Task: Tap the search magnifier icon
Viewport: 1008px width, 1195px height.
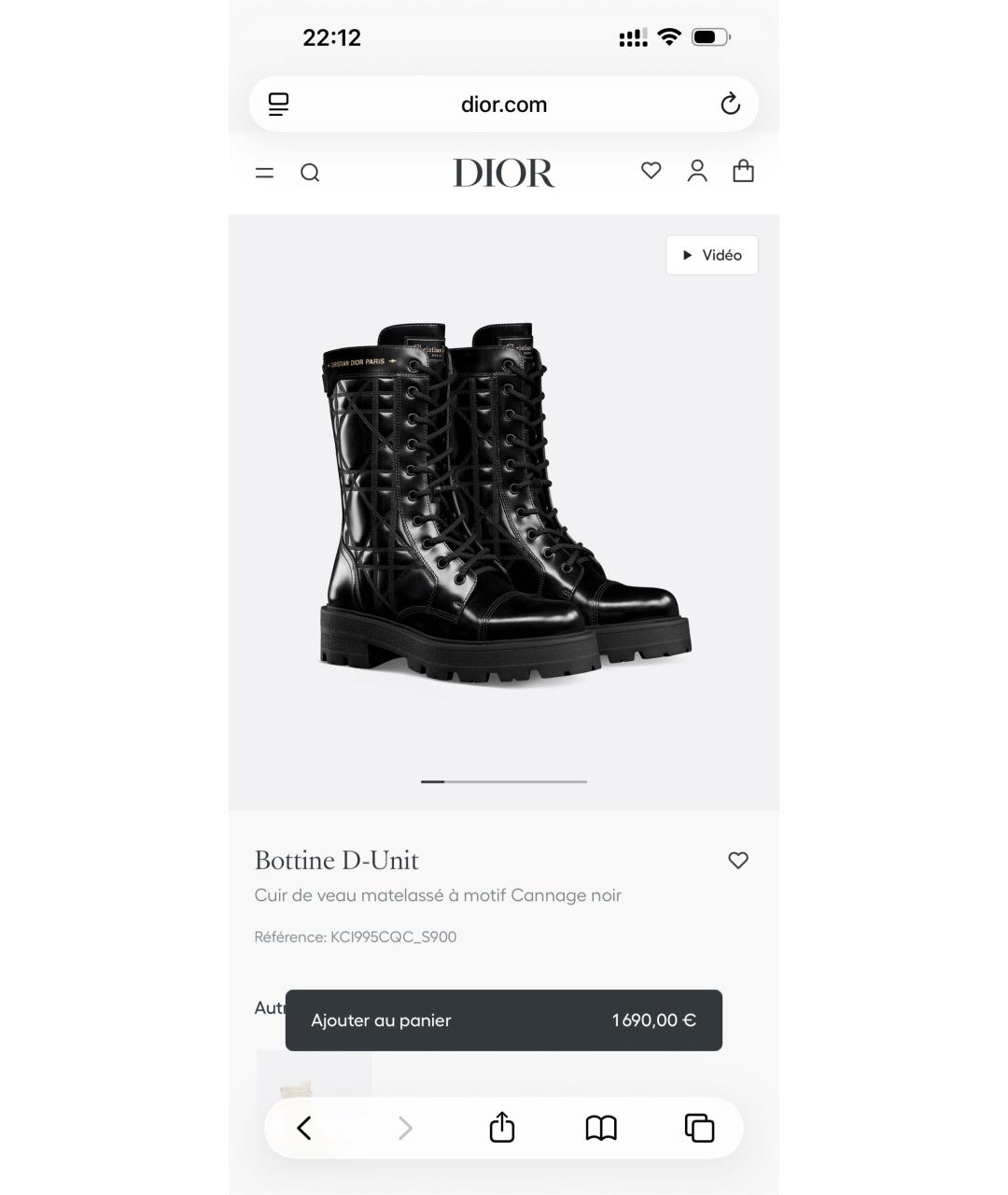Action: coord(310,173)
